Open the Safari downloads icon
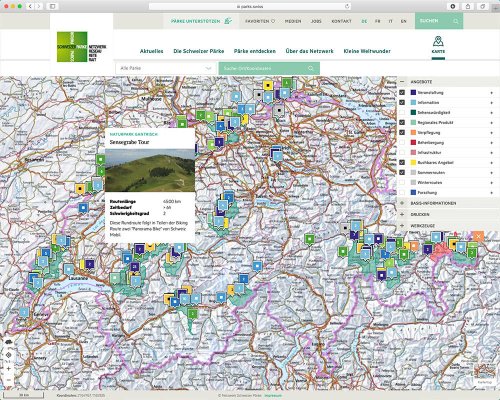 [x=453, y=6]
